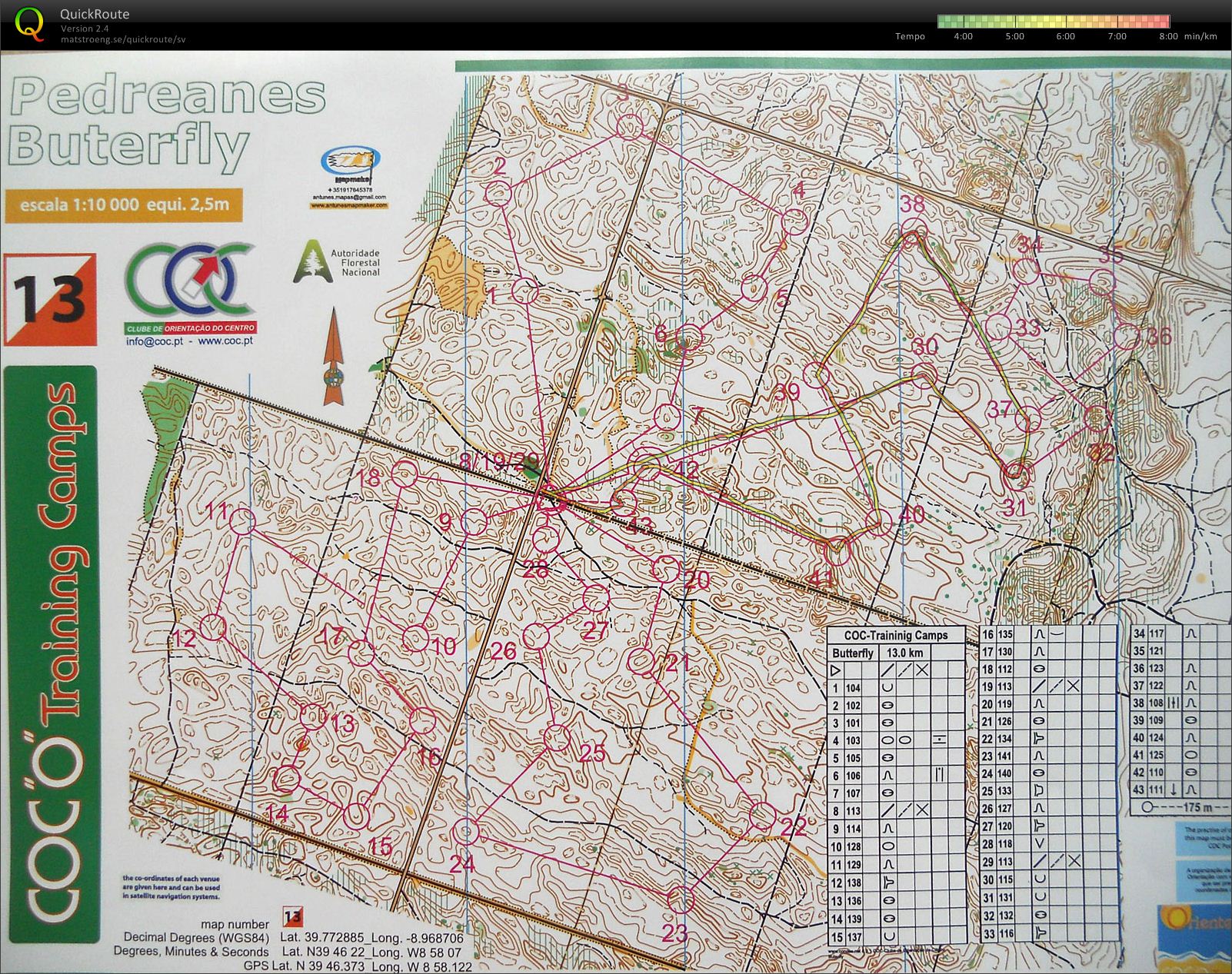Click control circle 6 on the map

click(x=690, y=337)
